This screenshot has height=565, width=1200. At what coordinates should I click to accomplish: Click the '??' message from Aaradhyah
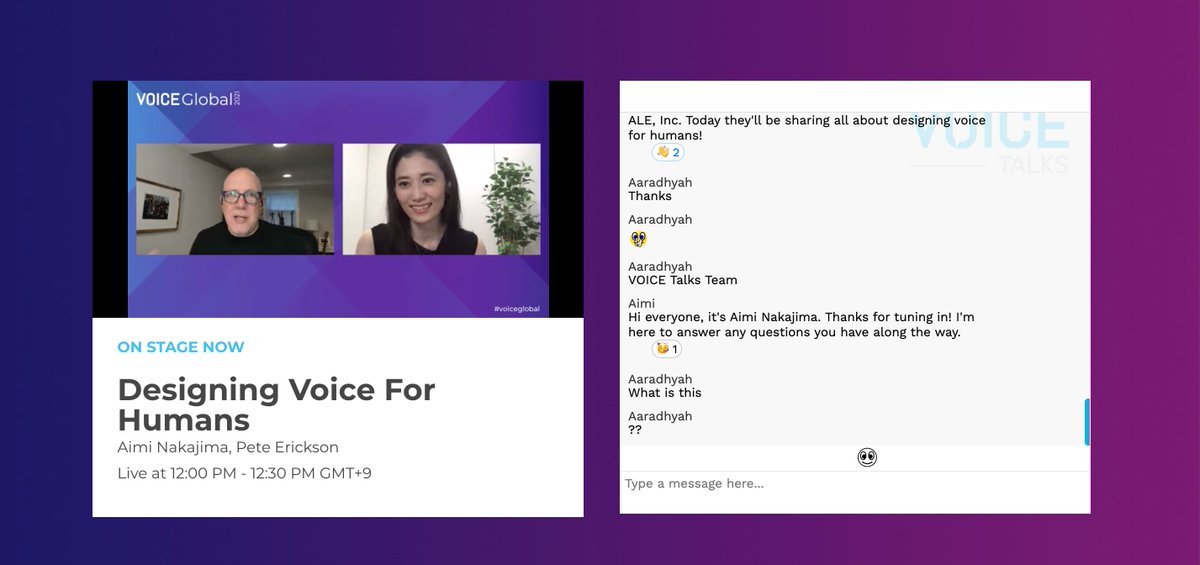[x=635, y=430]
